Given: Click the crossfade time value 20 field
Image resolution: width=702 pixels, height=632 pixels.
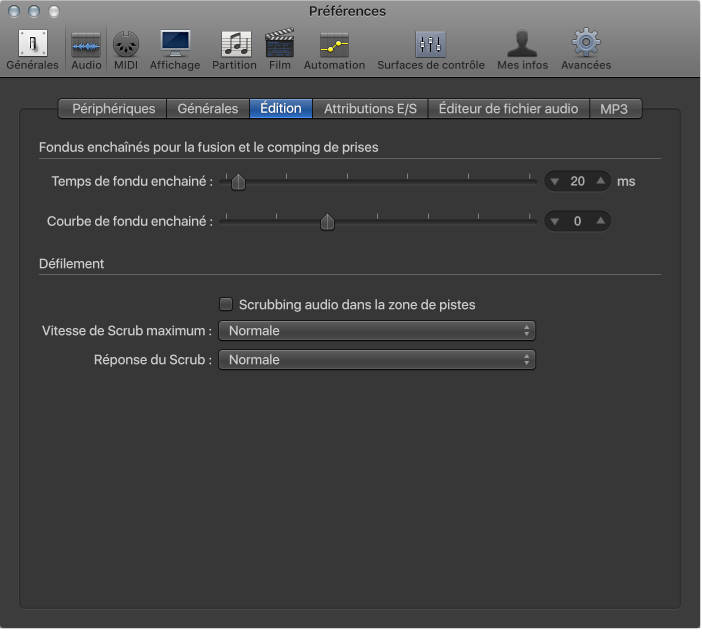Looking at the screenshot, I should click(578, 181).
